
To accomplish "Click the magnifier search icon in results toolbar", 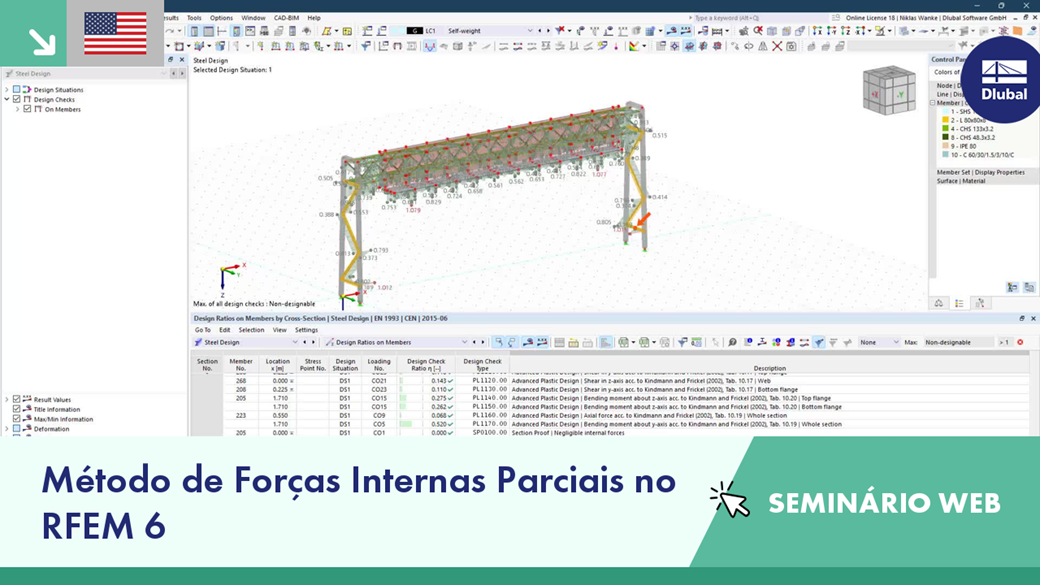I will click(x=732, y=342).
